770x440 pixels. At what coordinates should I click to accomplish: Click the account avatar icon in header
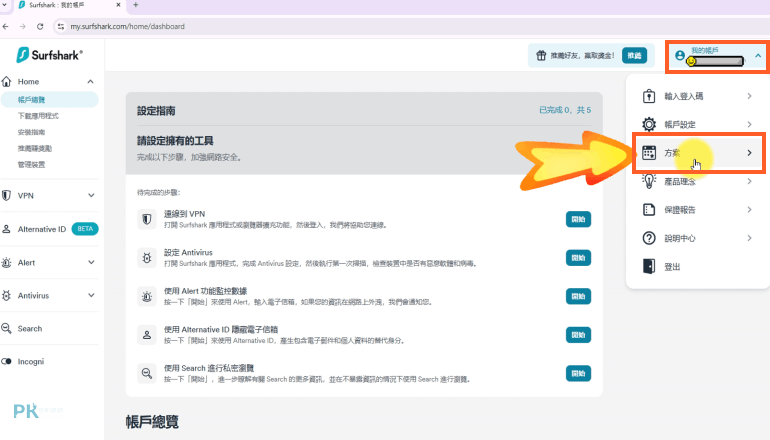(x=680, y=55)
